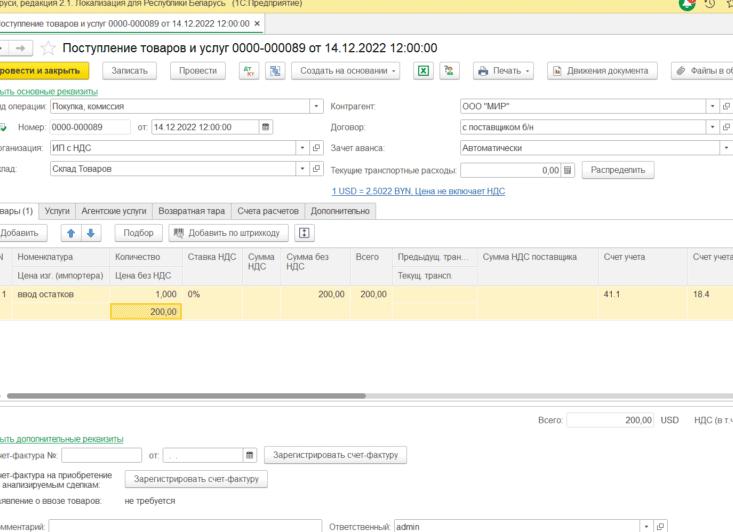Add document to favorites star
The height and width of the screenshot is (532, 733).
(48, 48)
